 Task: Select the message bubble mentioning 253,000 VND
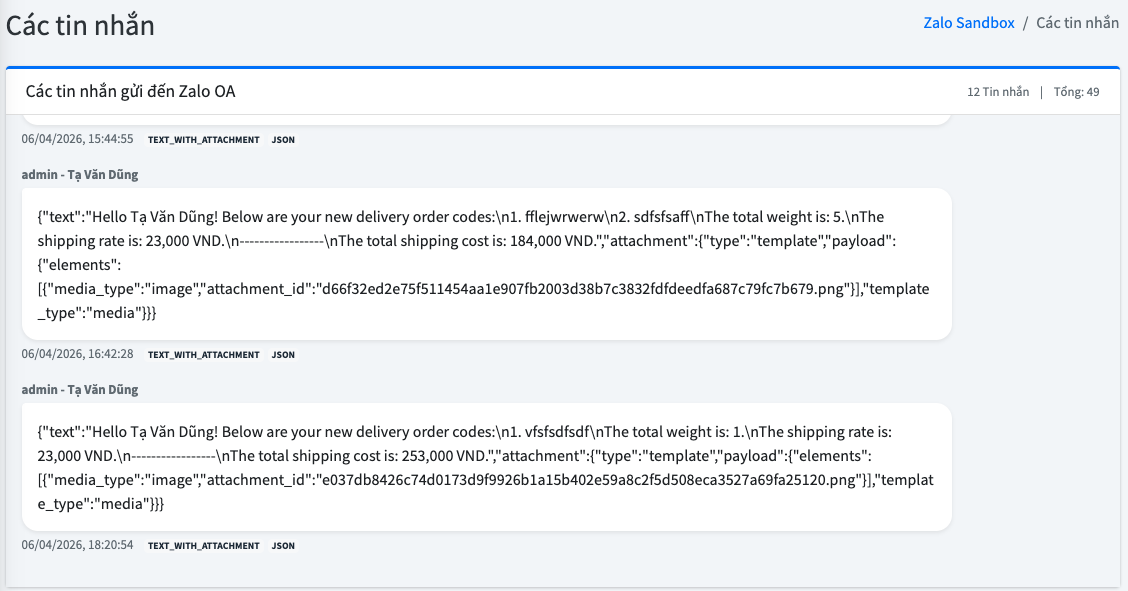point(486,468)
